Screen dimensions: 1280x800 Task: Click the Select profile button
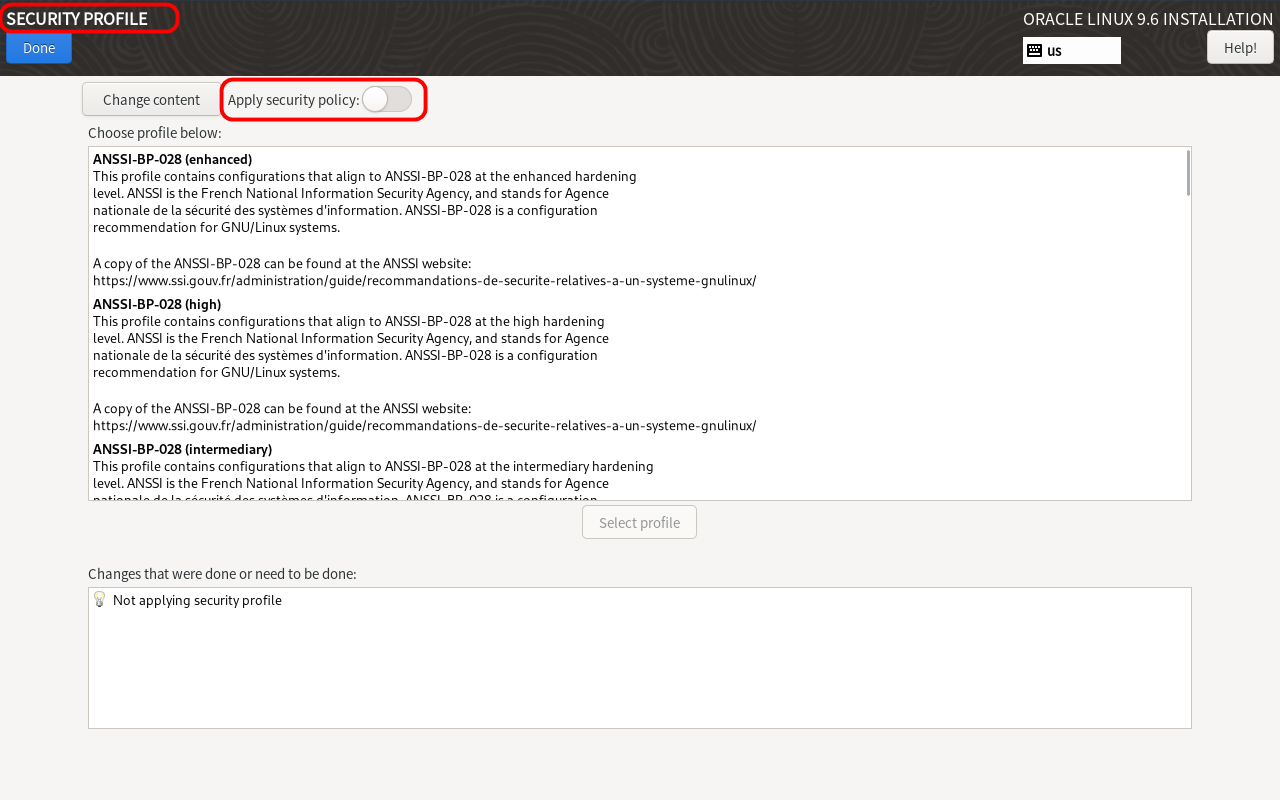tap(639, 522)
